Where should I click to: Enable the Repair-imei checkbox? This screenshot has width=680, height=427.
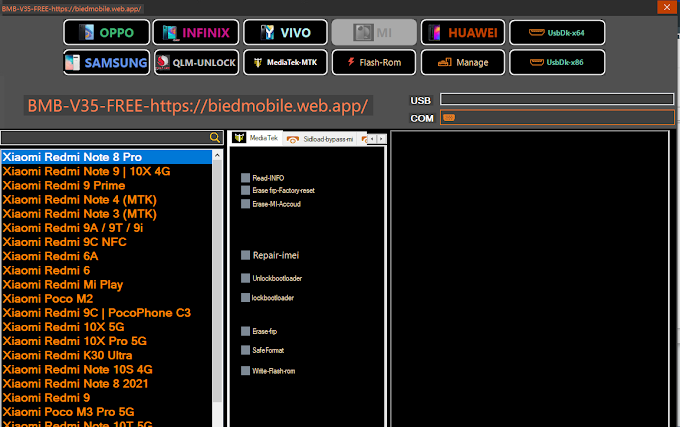pos(245,255)
